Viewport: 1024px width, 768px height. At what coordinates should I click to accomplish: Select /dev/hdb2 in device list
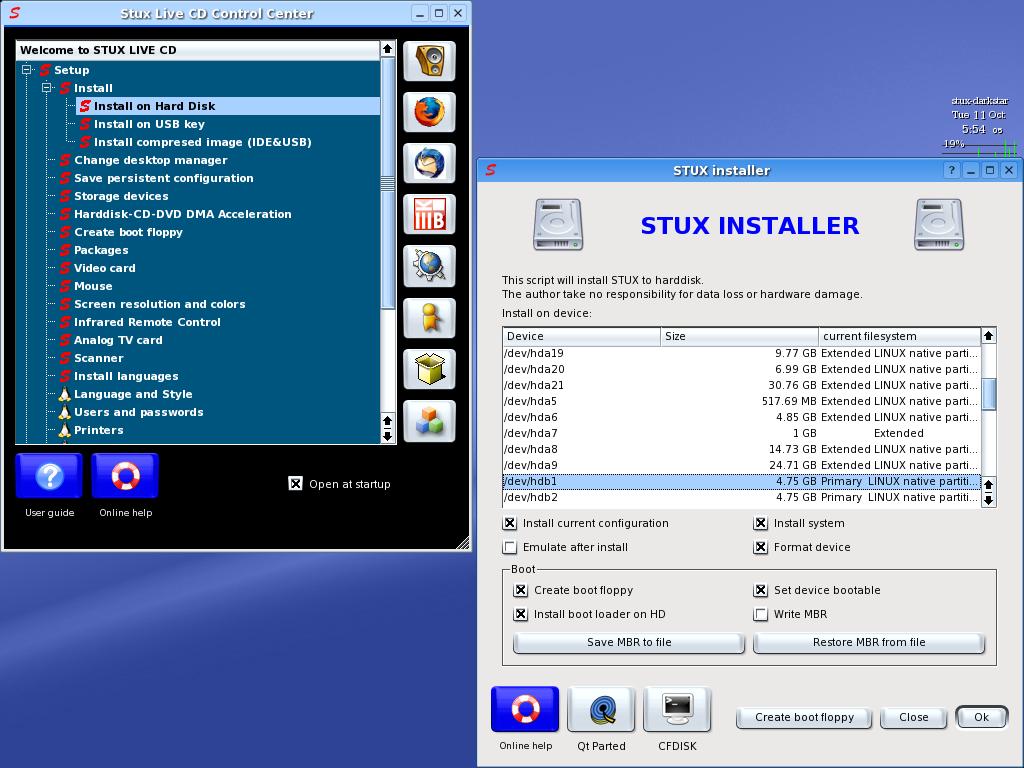tap(742, 497)
